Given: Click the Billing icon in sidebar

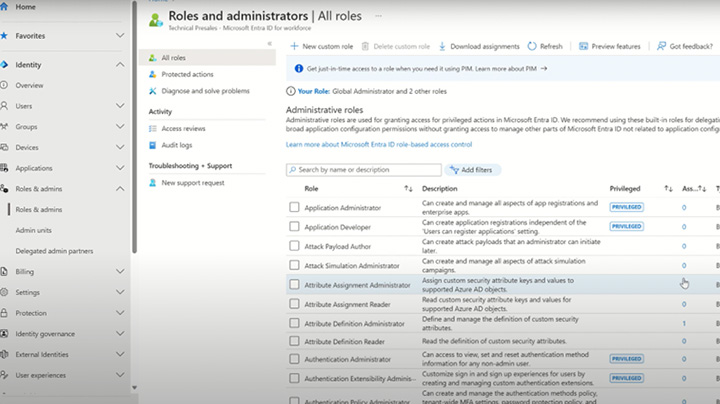Looking at the screenshot, I should coord(4,272).
